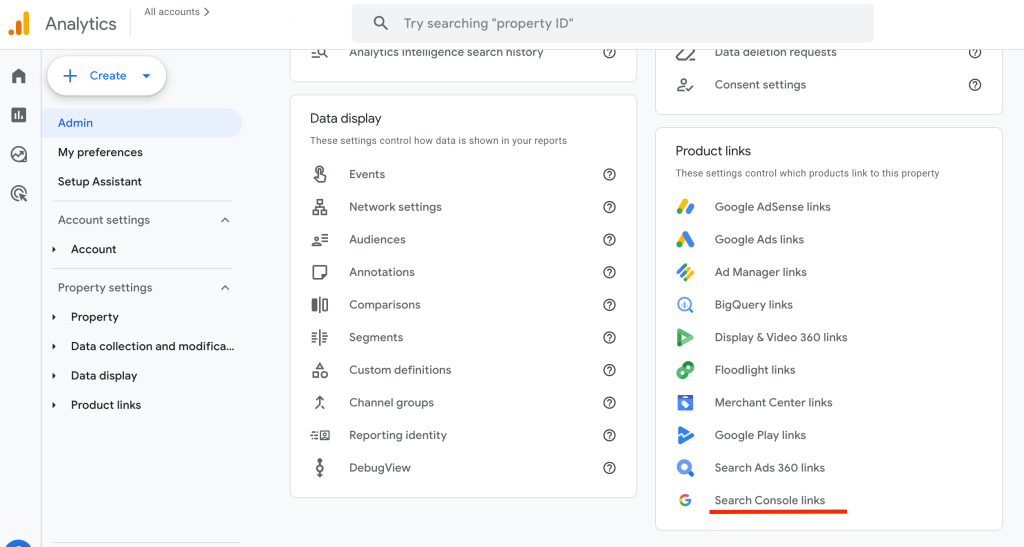Click the search magnifier icon

(x=381, y=23)
